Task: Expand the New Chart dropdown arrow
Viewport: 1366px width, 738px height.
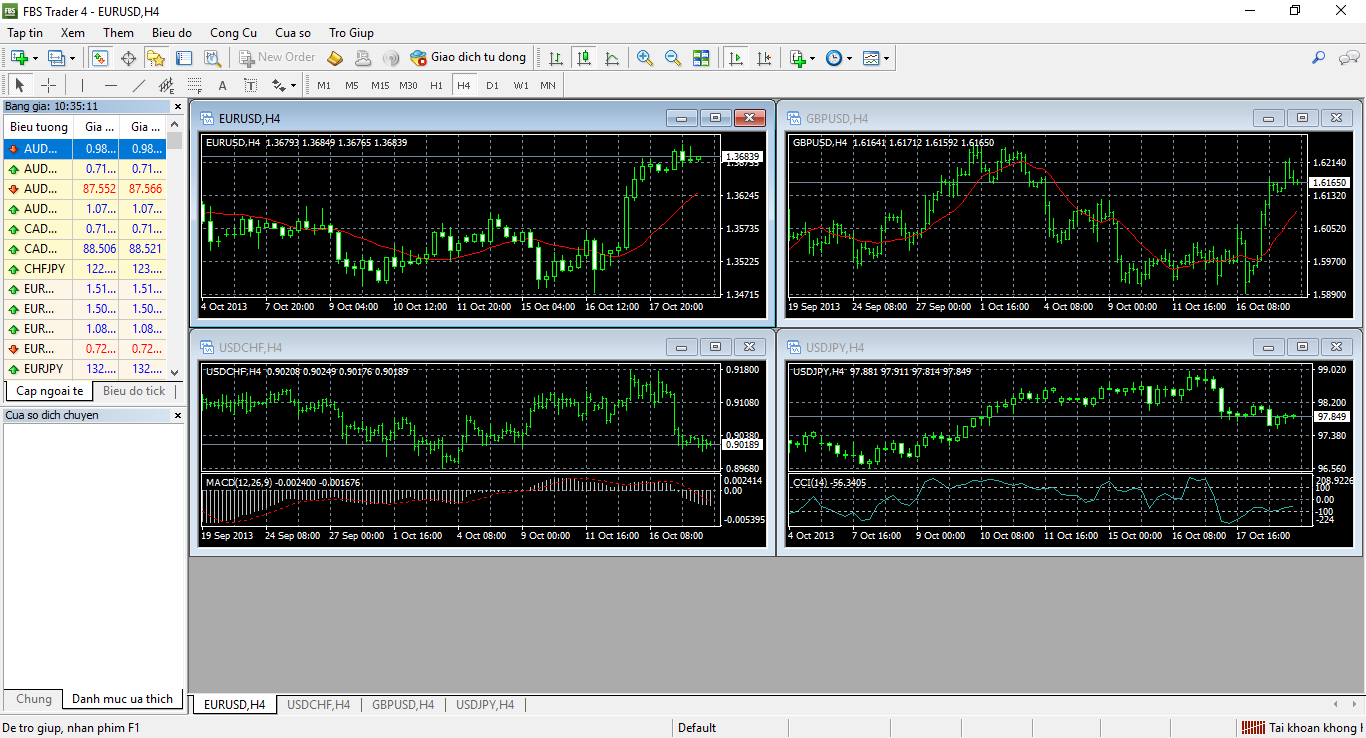Action: [x=36, y=58]
